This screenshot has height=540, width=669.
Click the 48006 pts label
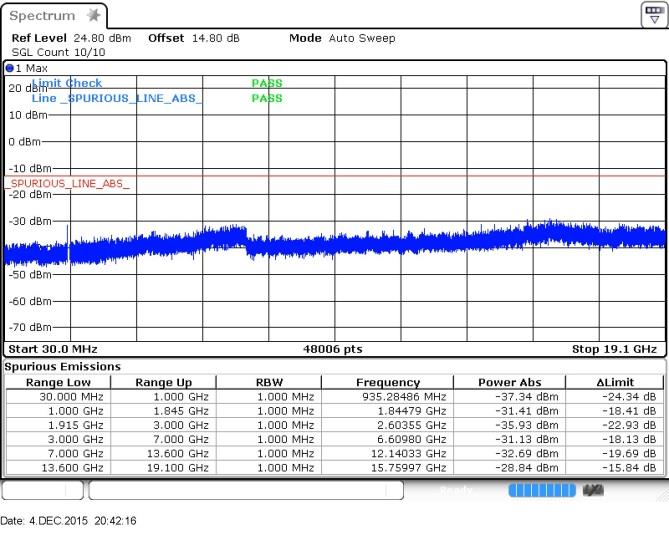click(333, 349)
